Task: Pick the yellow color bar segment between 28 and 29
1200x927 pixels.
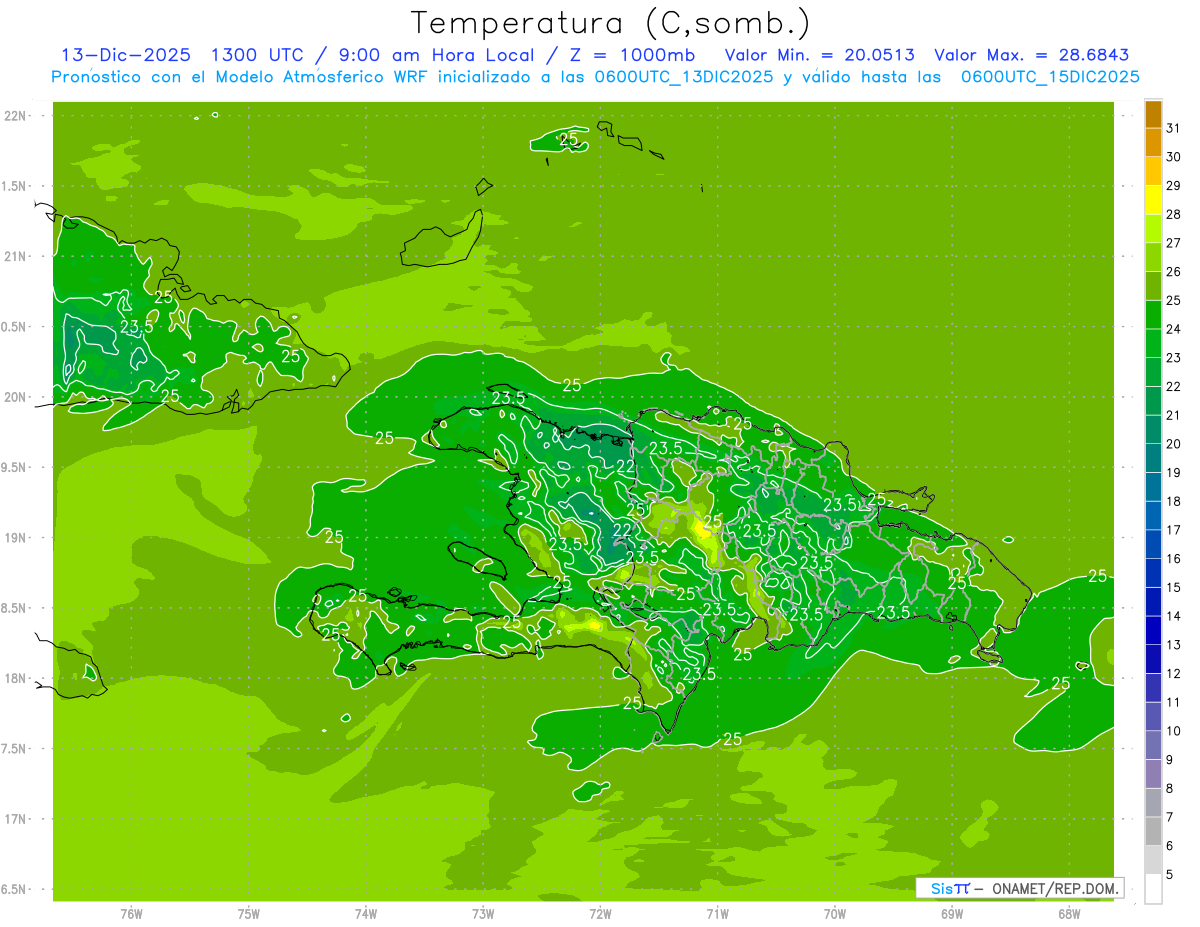Action: point(1153,200)
